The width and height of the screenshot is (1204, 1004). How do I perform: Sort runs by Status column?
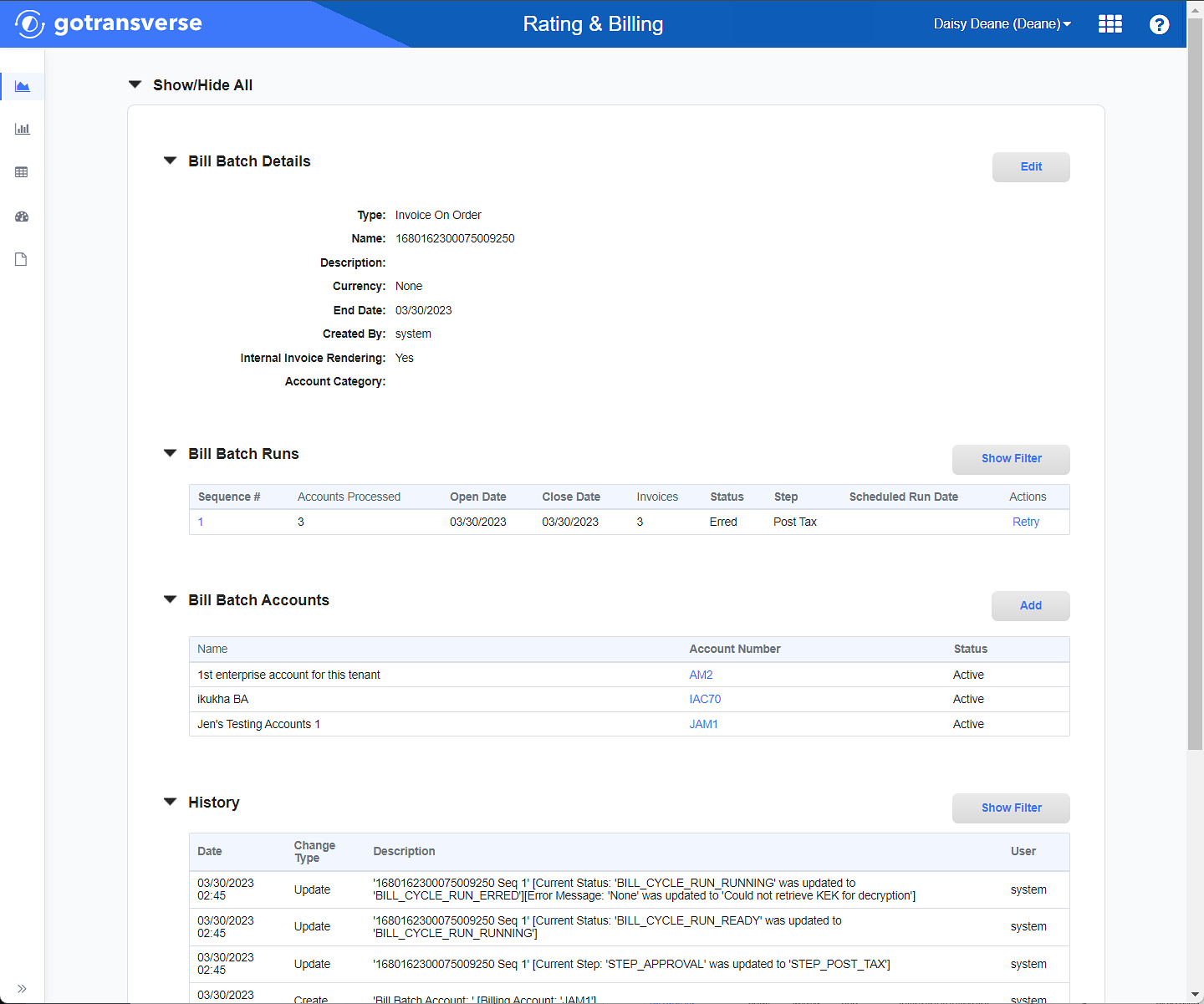pyautogui.click(x=727, y=497)
